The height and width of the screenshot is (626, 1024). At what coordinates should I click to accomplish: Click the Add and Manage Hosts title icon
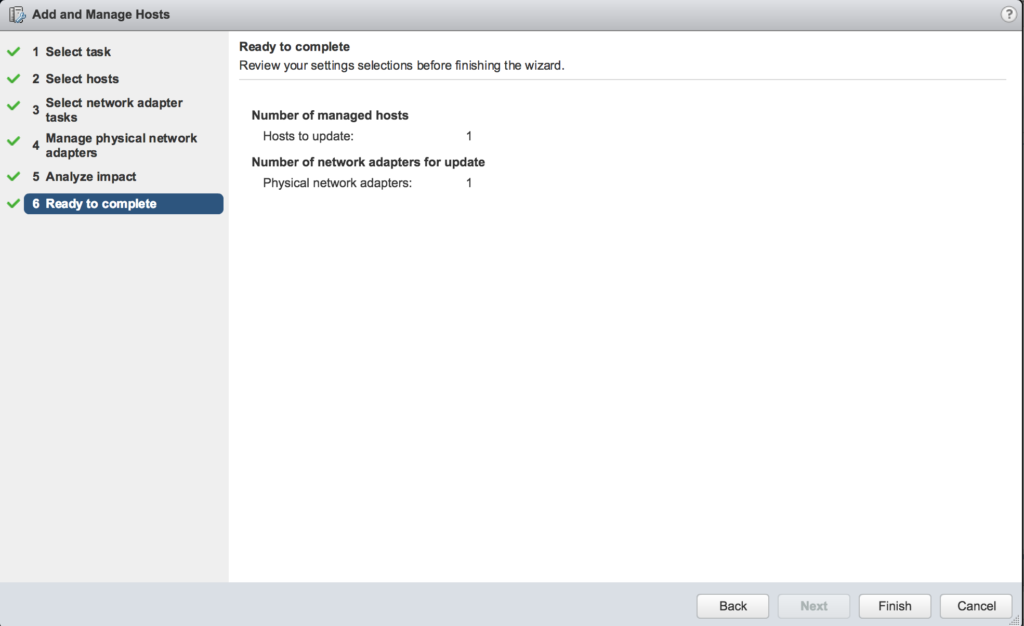[x=17, y=14]
